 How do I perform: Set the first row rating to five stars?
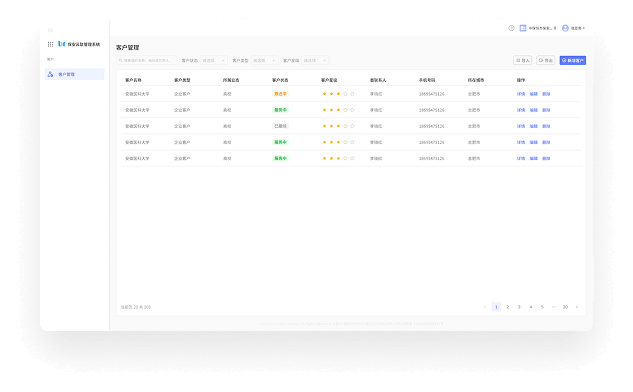coord(352,94)
